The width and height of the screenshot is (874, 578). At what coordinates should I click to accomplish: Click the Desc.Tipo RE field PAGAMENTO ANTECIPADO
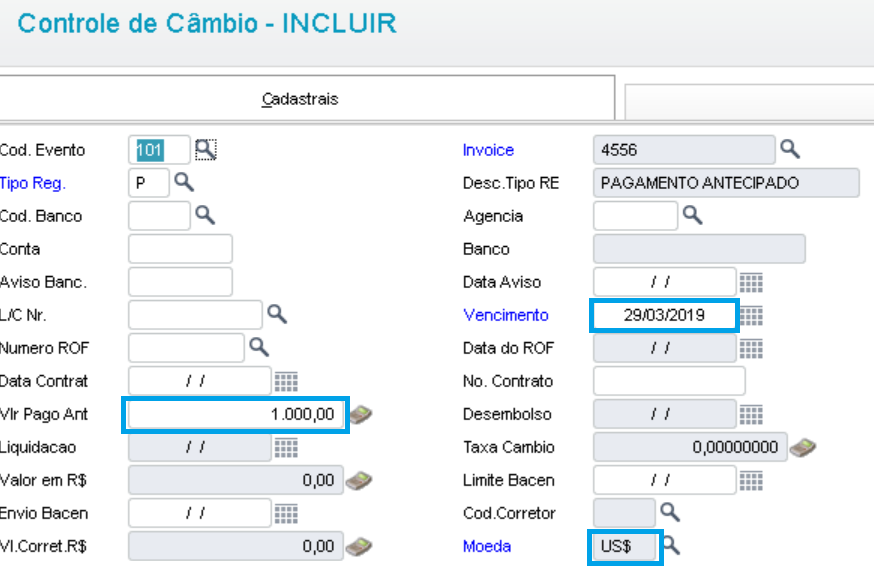point(726,183)
